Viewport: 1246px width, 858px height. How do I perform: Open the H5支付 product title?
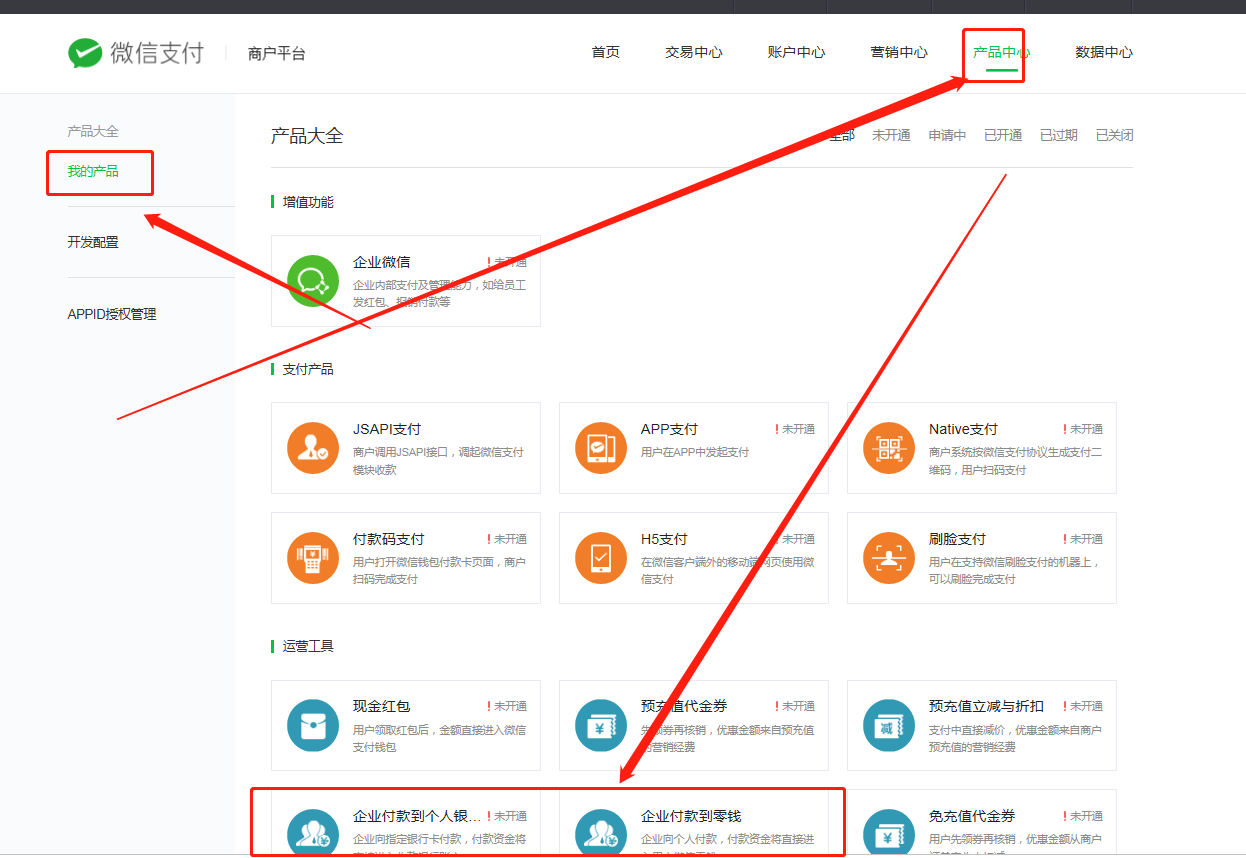[664, 539]
